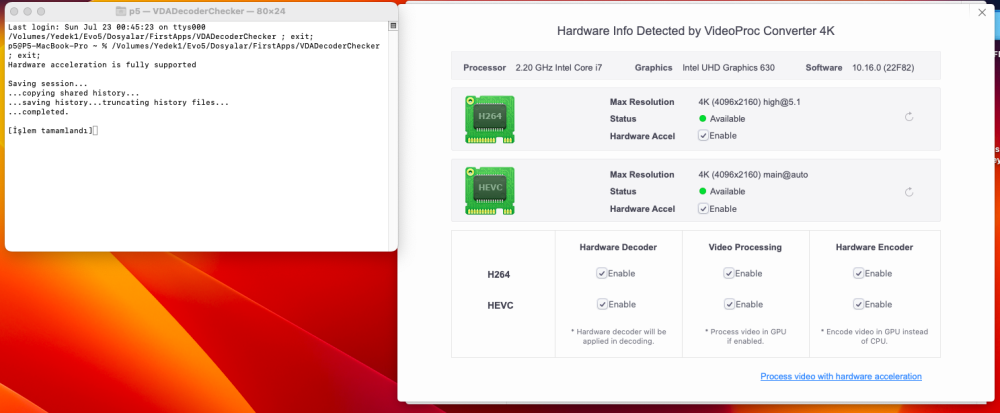Disable HEVC Hardware Accel in the HEVC Max Resolution panel
Screen dimensions: 1000x413
703,208
